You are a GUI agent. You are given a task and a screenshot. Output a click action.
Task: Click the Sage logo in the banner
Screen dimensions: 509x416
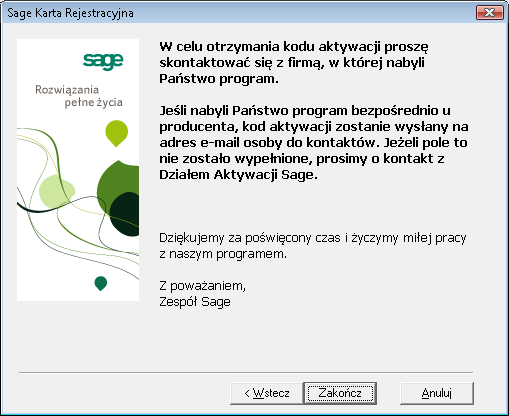point(103,61)
